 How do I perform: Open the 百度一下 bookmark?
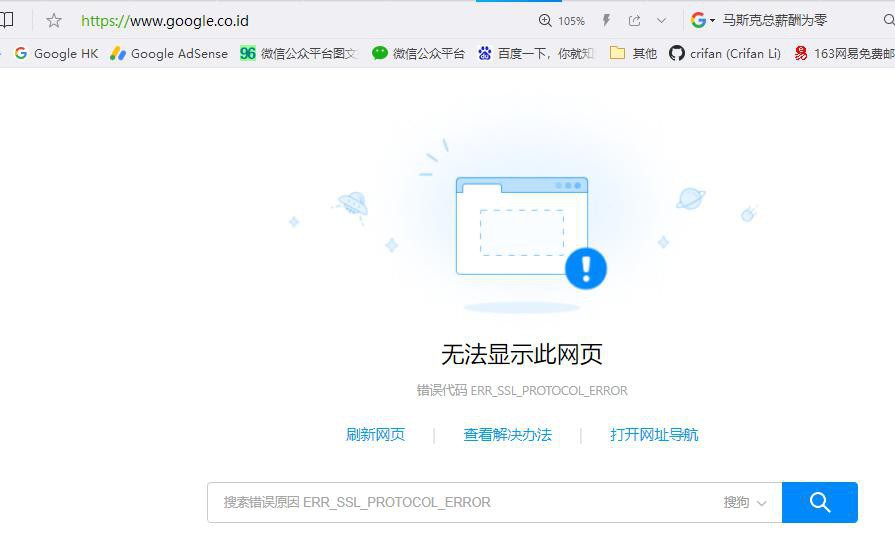537,54
